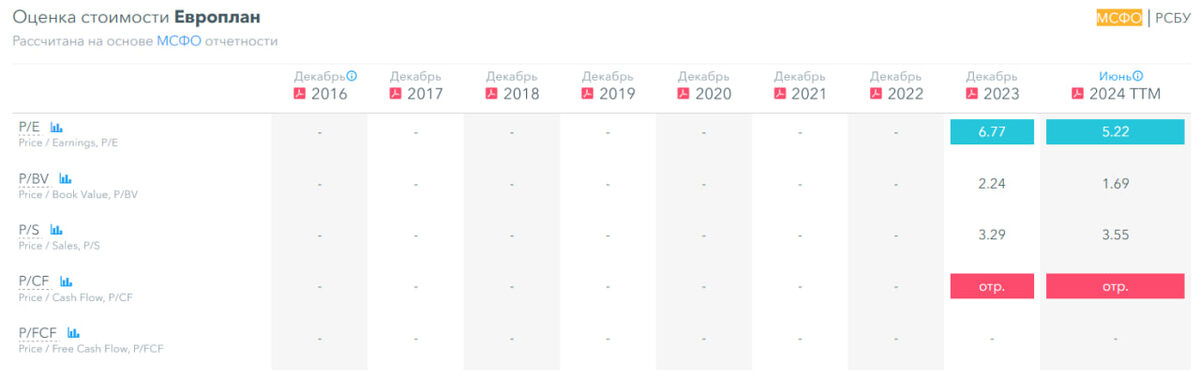Click the info icon beside Декабрь 2016

[352, 76]
